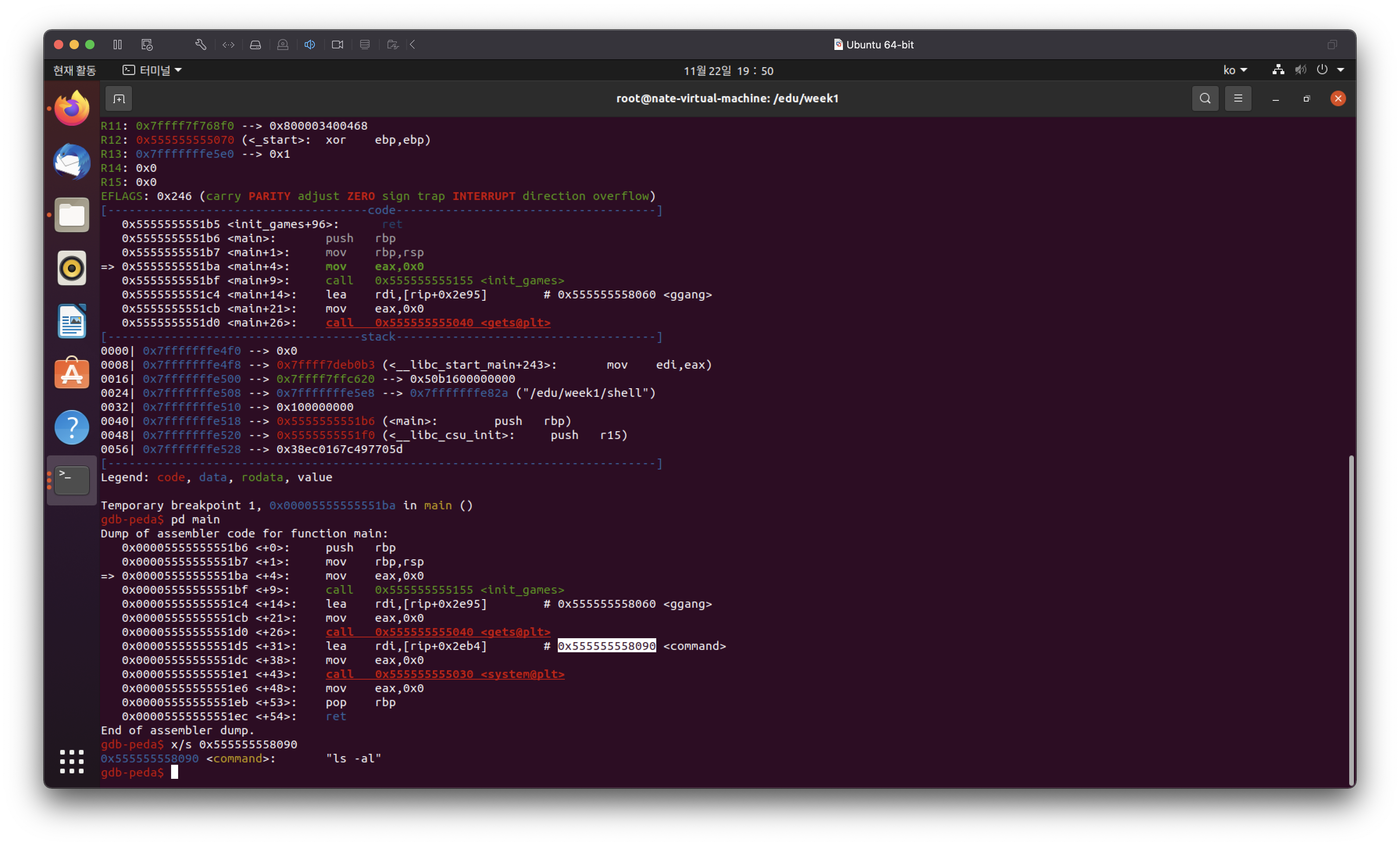This screenshot has height=846, width=1400.
Task: Open VM snapshots icon
Action: 147,44
